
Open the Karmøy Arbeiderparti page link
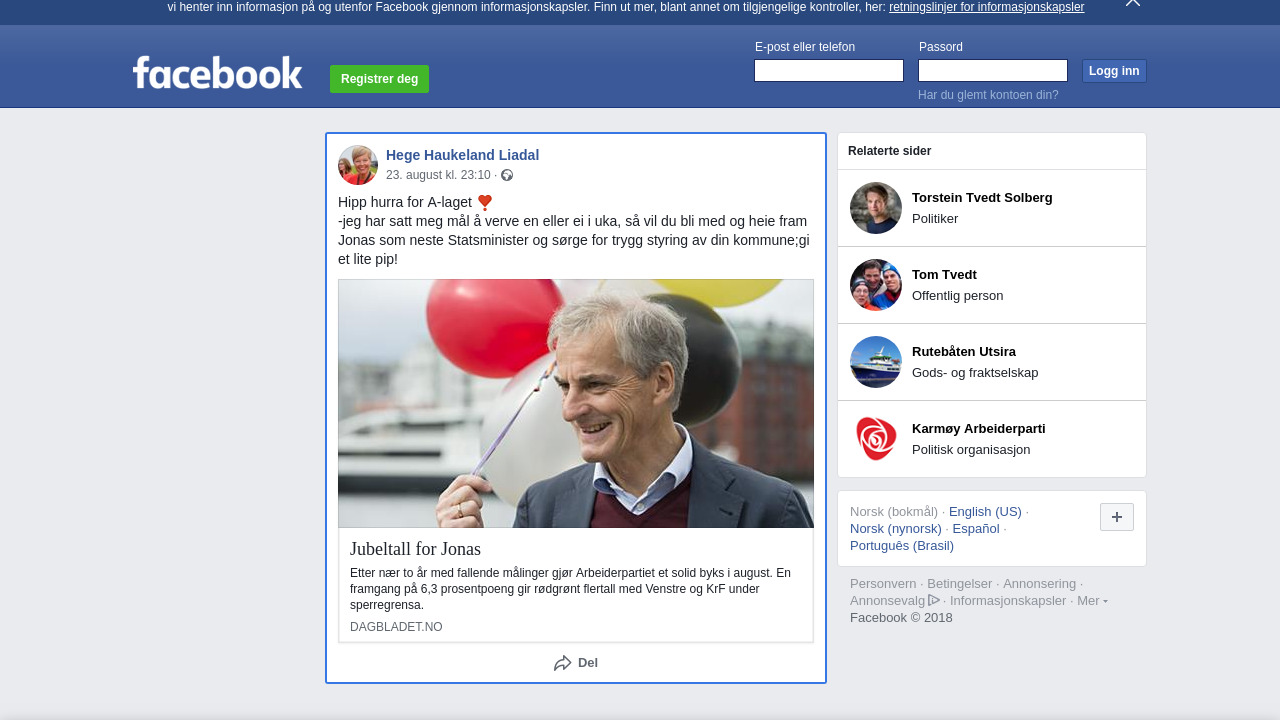point(979,429)
